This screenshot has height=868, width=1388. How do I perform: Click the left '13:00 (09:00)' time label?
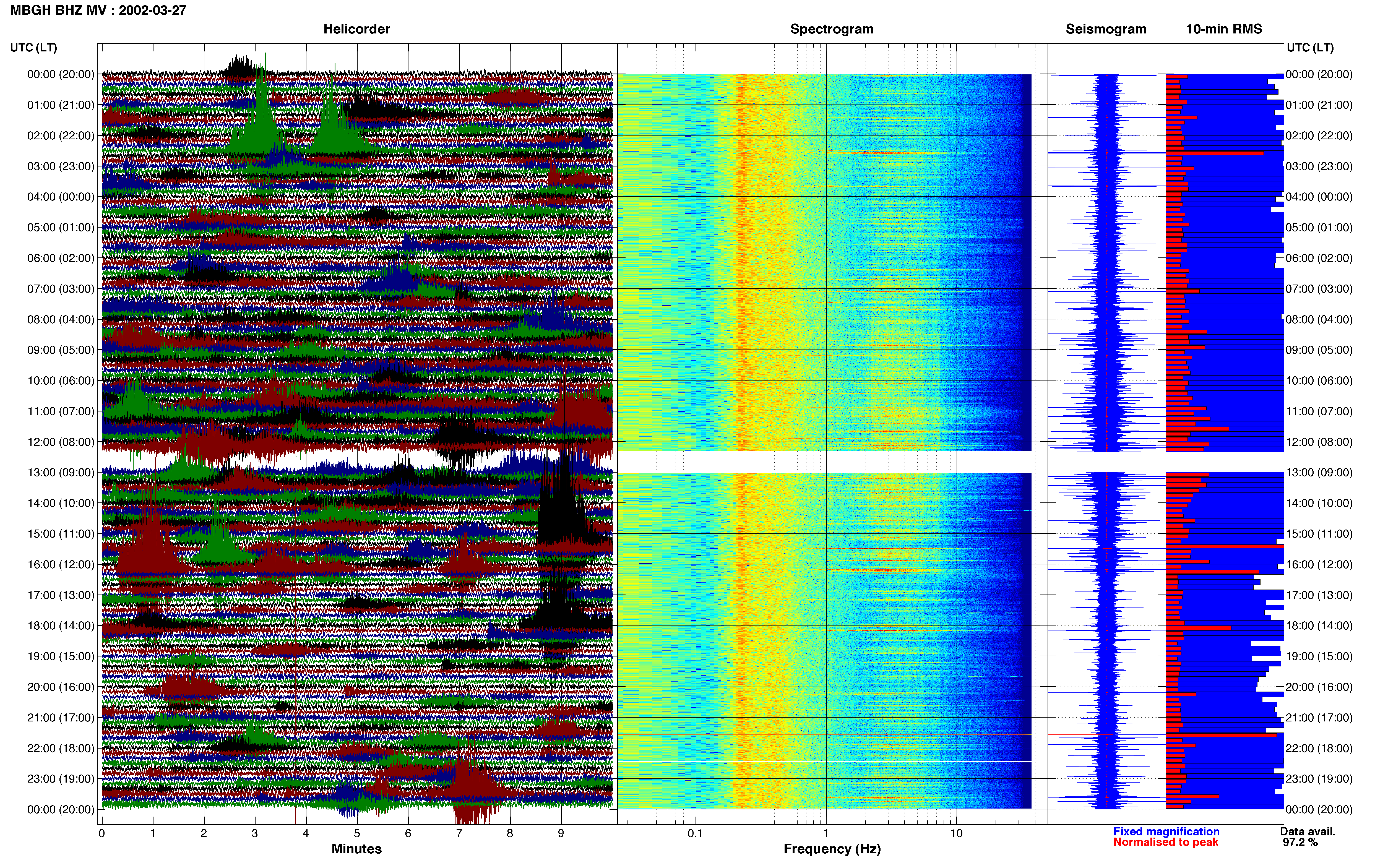tap(61, 473)
